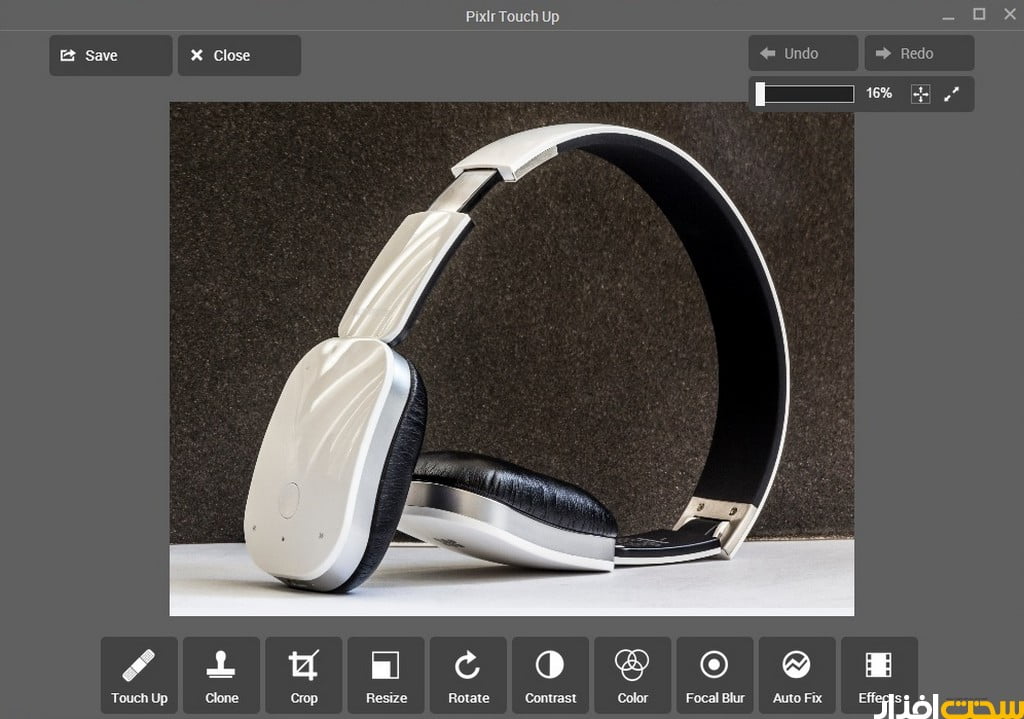The height and width of the screenshot is (719, 1024).
Task: Click the fit-to-screen zoom icon
Action: pos(920,94)
